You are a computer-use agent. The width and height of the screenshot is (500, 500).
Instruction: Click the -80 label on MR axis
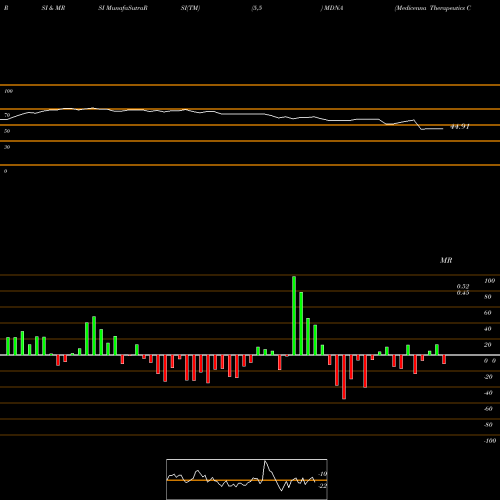pos(488,425)
